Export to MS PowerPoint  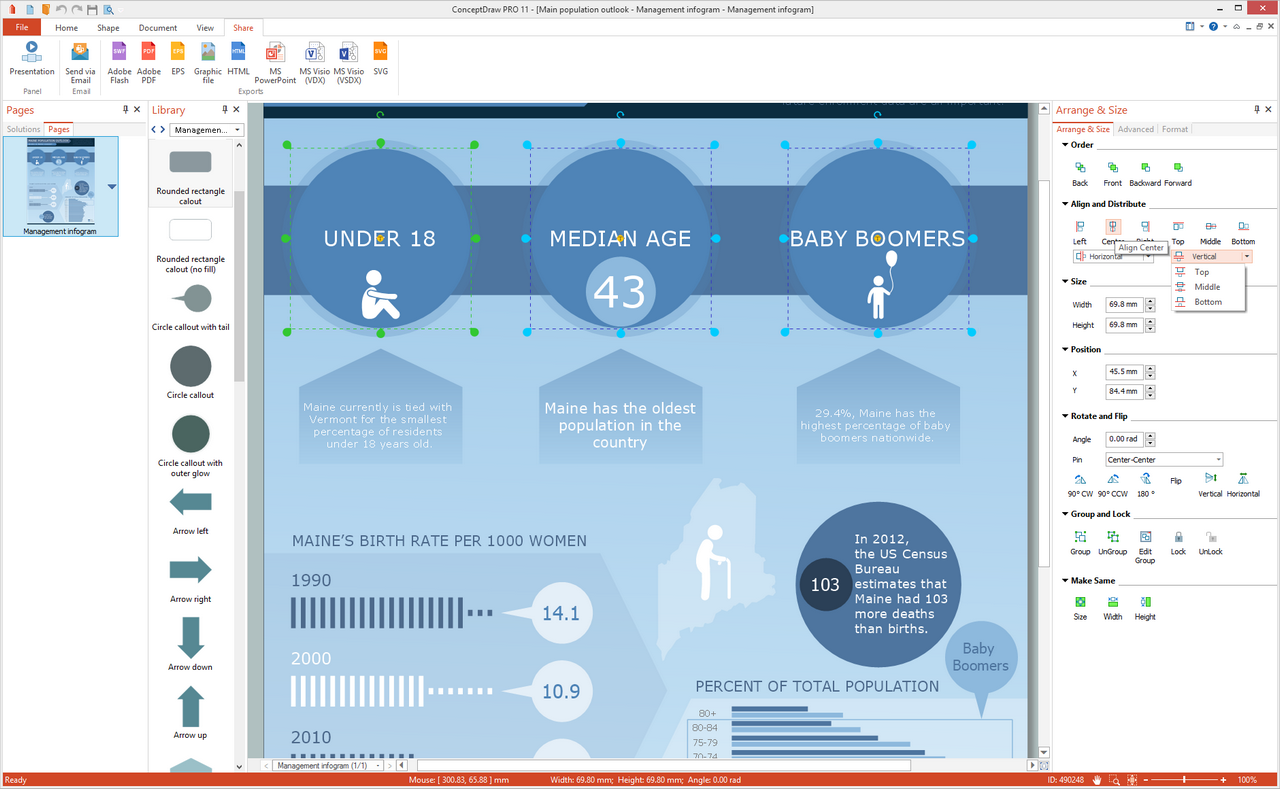[x=275, y=62]
